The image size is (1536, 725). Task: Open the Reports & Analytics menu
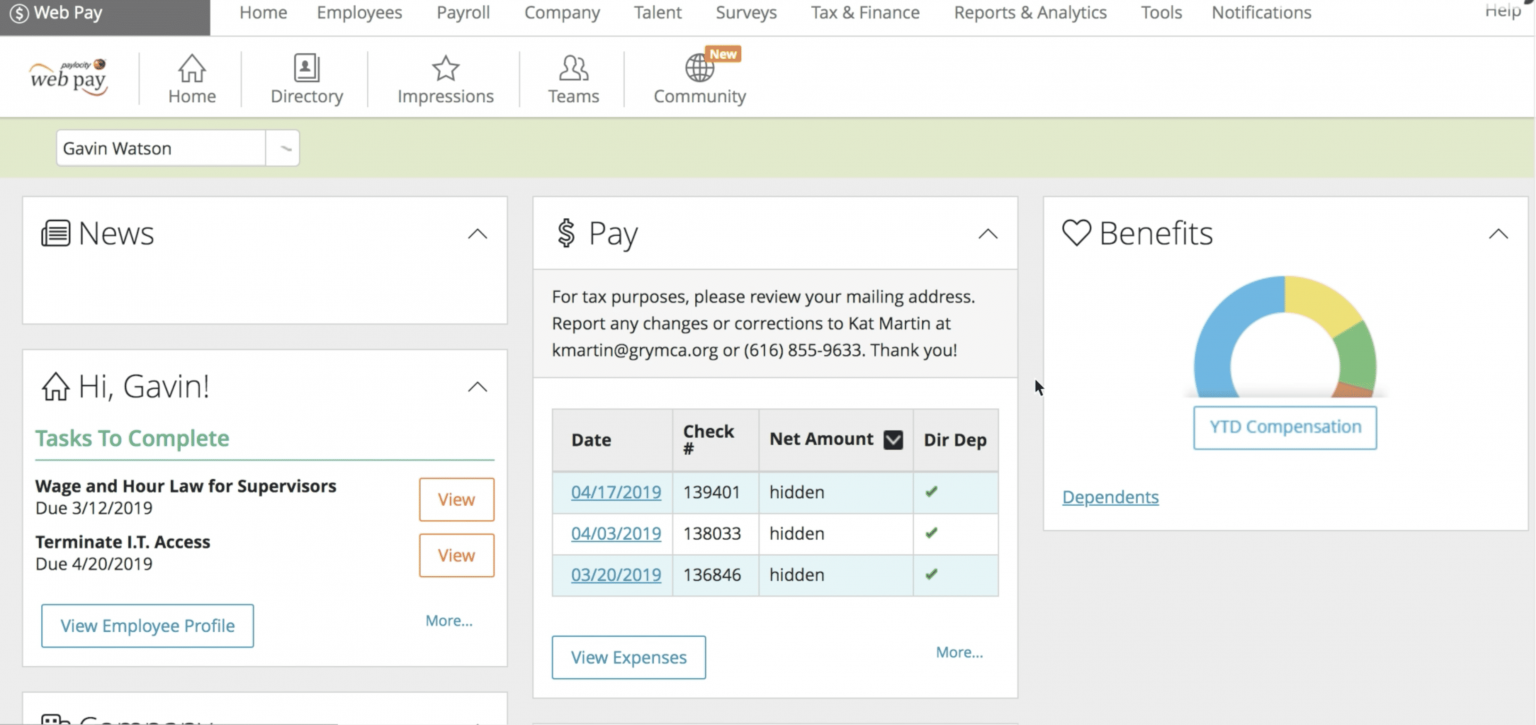[x=1030, y=13]
